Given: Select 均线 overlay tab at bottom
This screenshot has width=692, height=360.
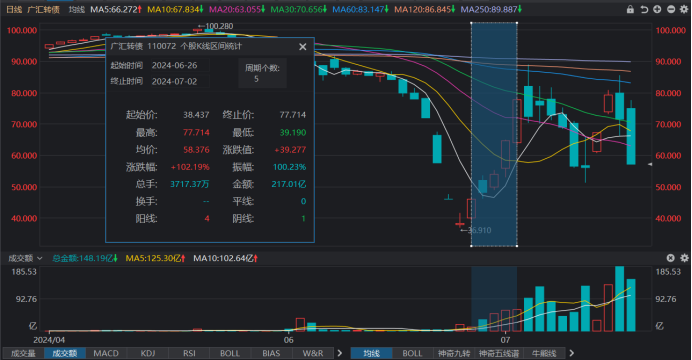Looking at the screenshot, I should pyautogui.click(x=372, y=353).
